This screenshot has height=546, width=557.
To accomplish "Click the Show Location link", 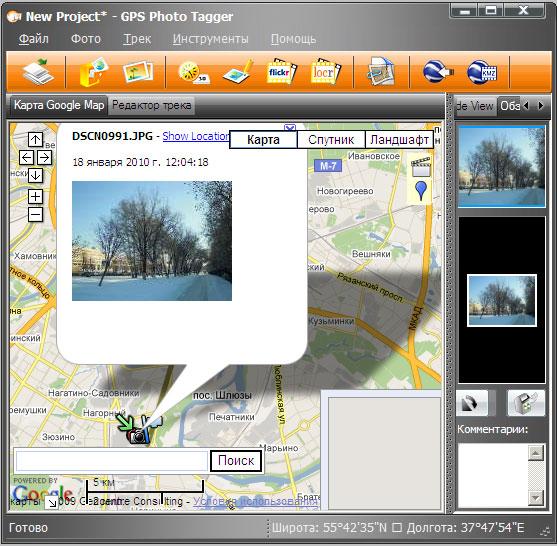I will coord(196,136).
